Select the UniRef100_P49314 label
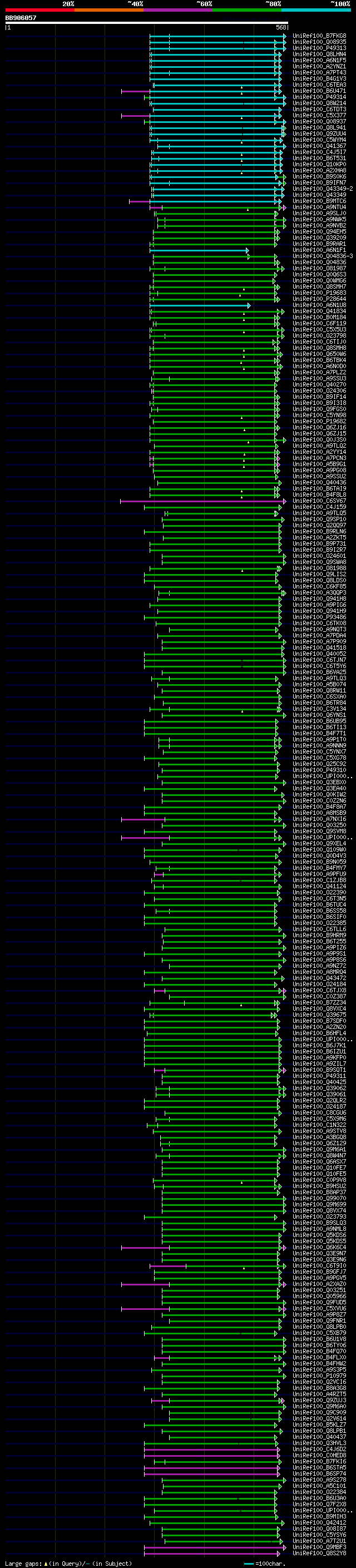Screen dimensions: 356x1568 [319, 97]
